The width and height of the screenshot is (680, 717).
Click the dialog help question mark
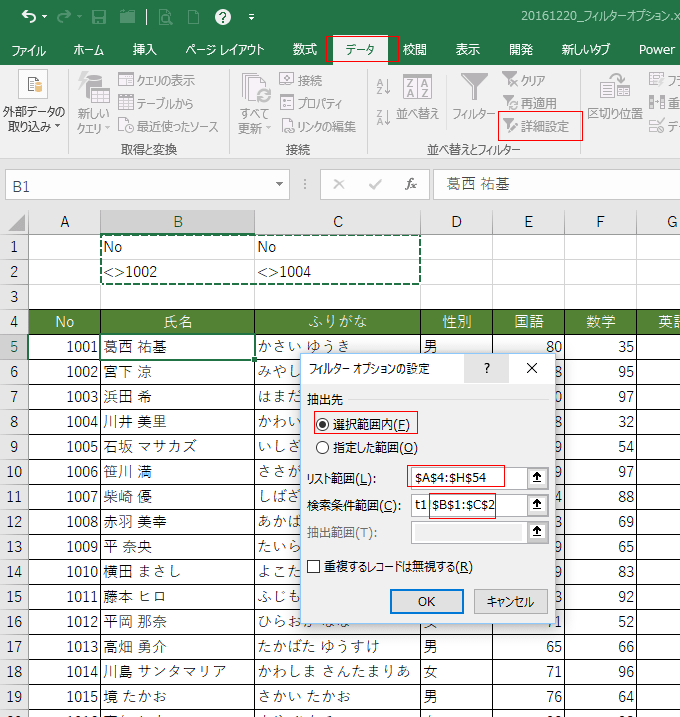coord(487,368)
